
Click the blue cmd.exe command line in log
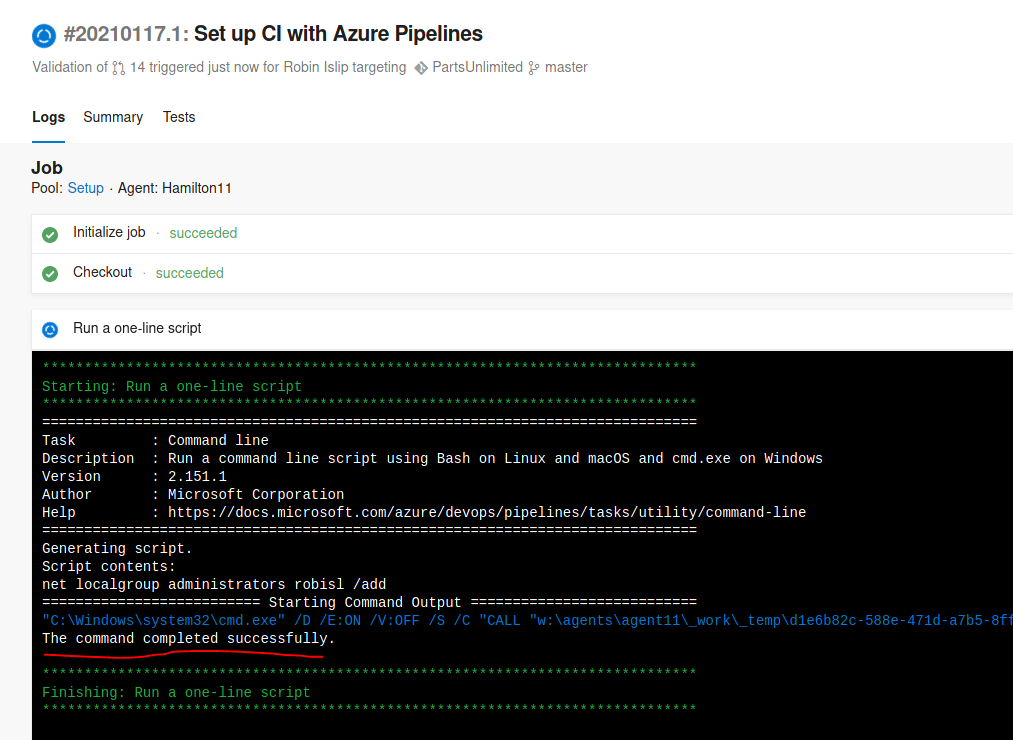(x=527, y=621)
